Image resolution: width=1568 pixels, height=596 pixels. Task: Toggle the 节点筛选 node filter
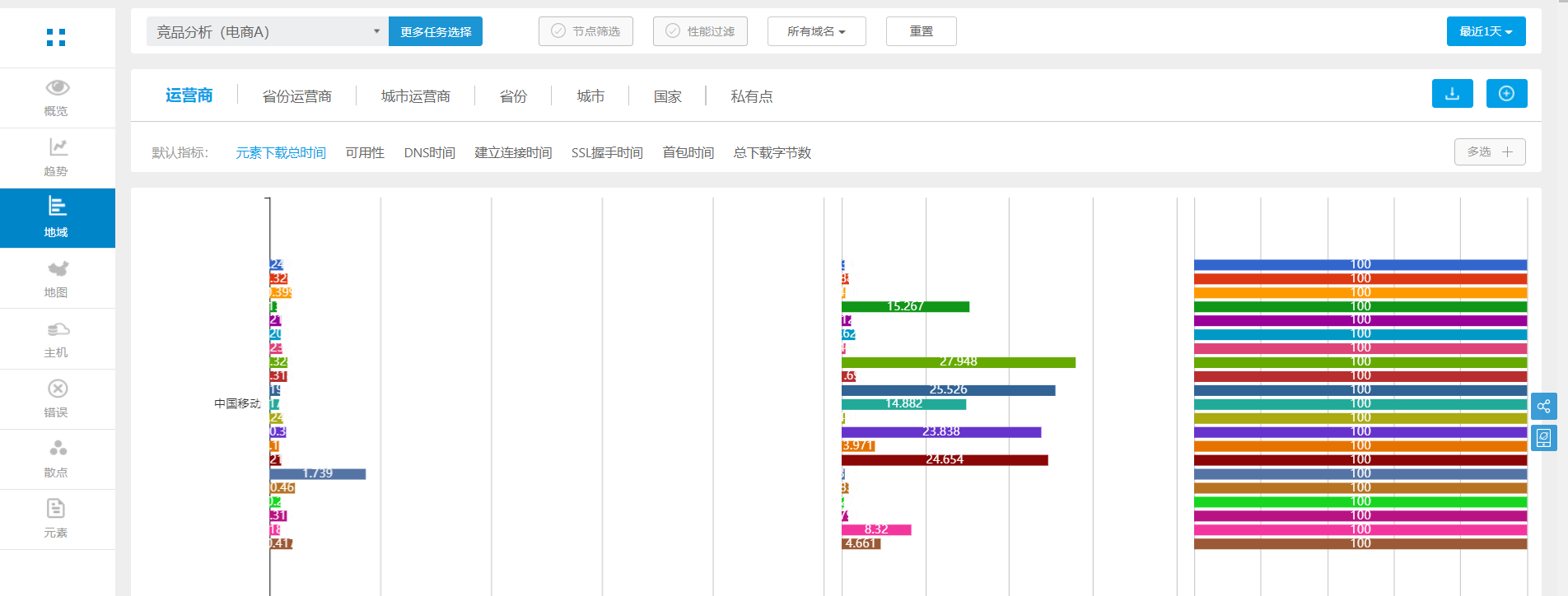pos(586,31)
